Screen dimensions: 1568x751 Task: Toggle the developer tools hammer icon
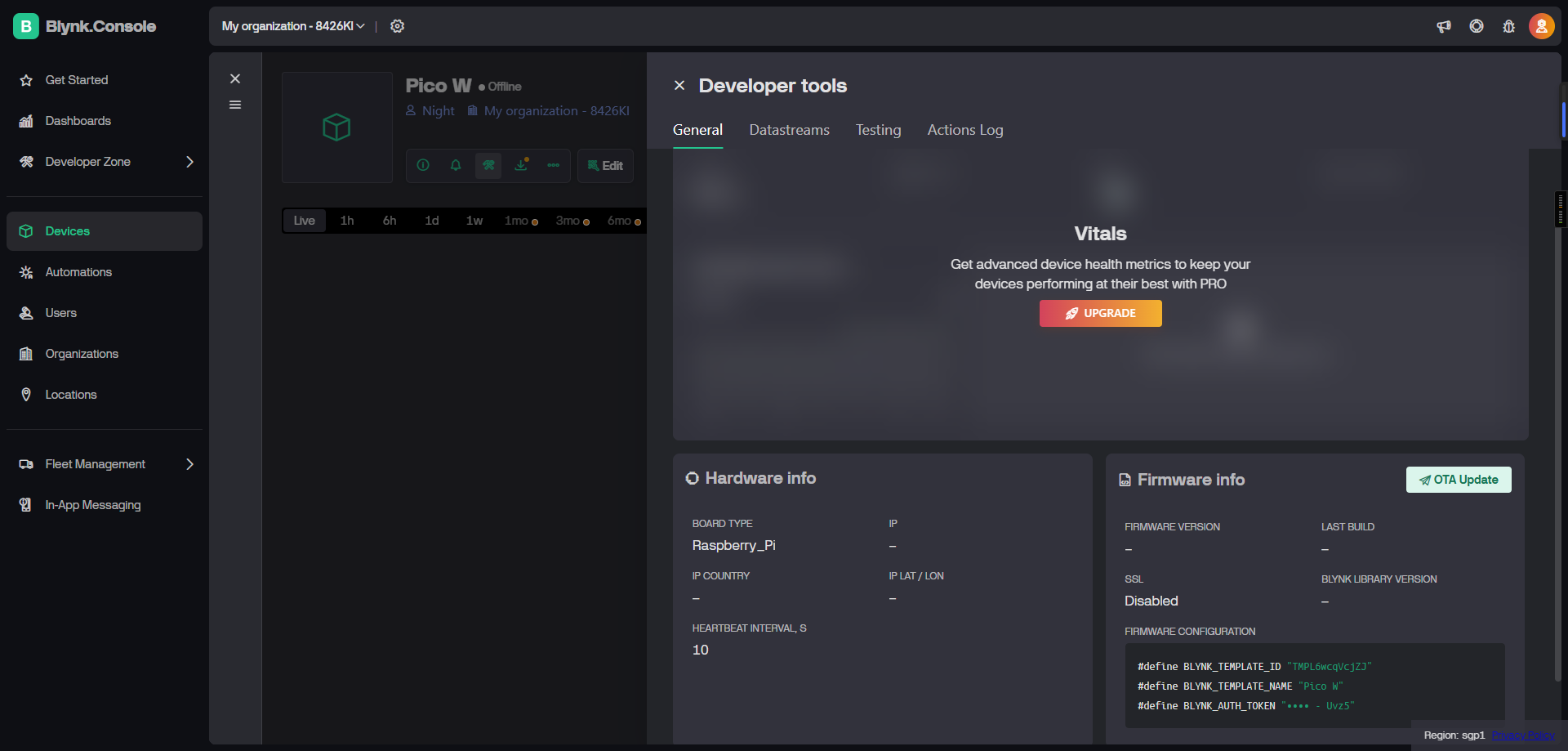(488, 165)
